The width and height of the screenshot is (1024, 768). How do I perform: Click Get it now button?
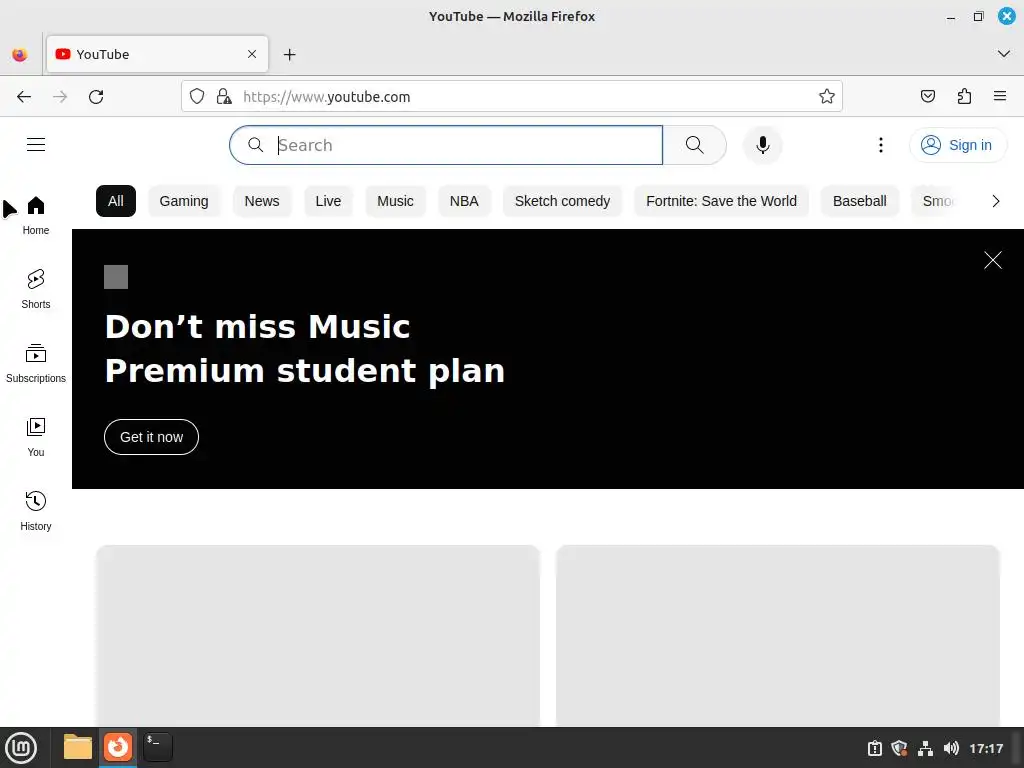click(x=152, y=437)
